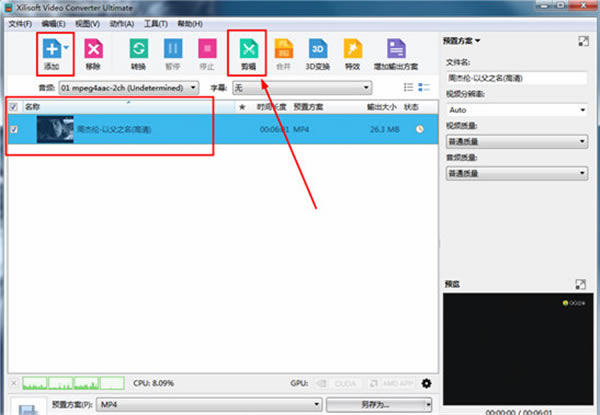600x415 pixels.
Task: Open the 3D conversion (3D变换) tool
Action: point(318,49)
